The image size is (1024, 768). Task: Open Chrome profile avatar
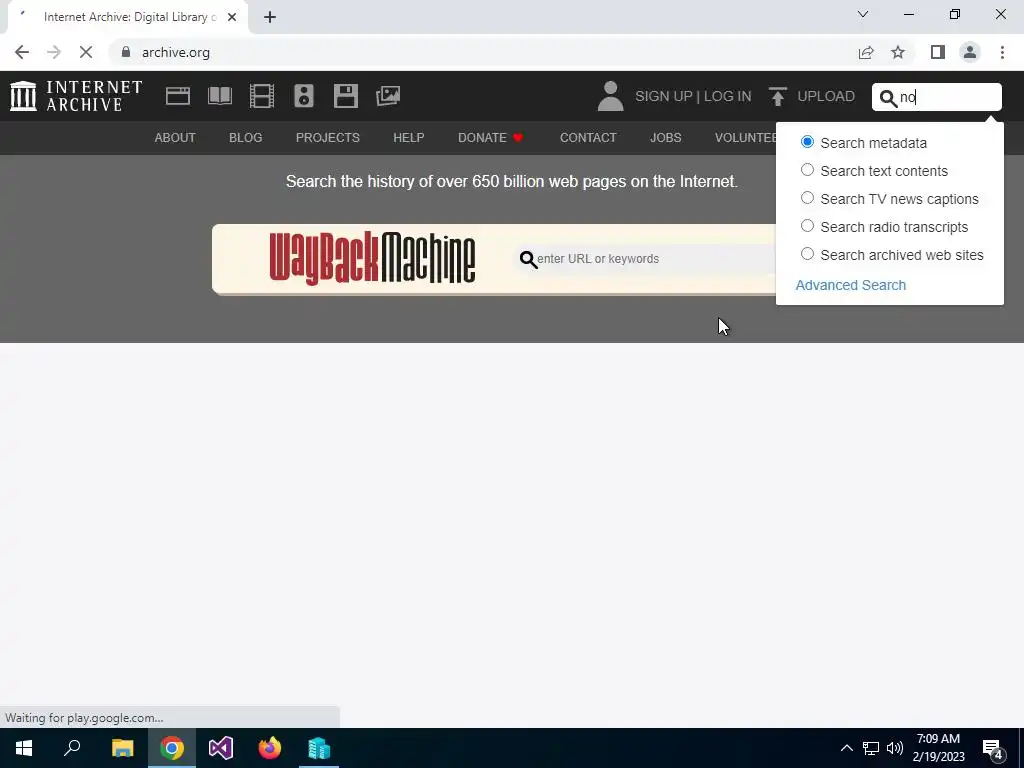[x=970, y=52]
